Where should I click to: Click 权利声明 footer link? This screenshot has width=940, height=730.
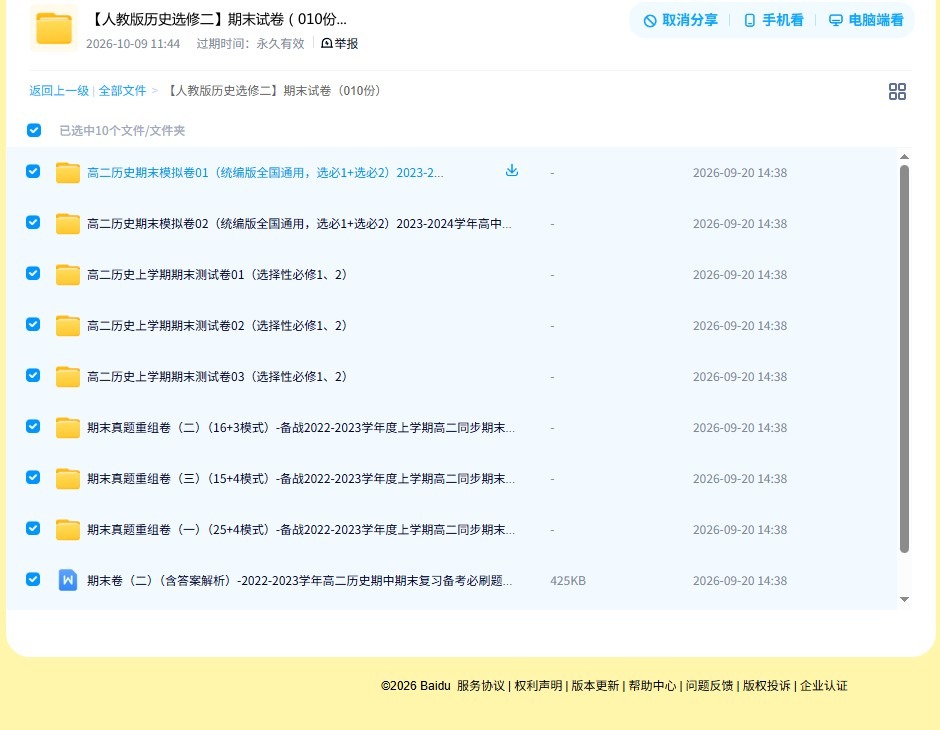538,686
